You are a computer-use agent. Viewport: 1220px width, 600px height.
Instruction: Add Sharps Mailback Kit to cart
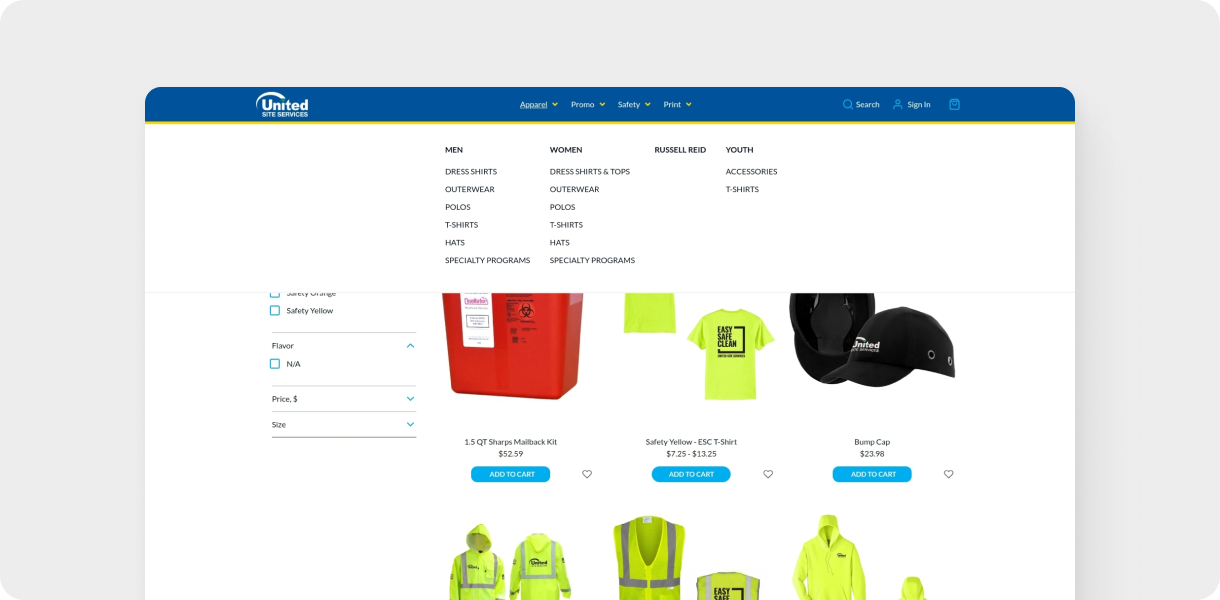pyautogui.click(x=511, y=474)
